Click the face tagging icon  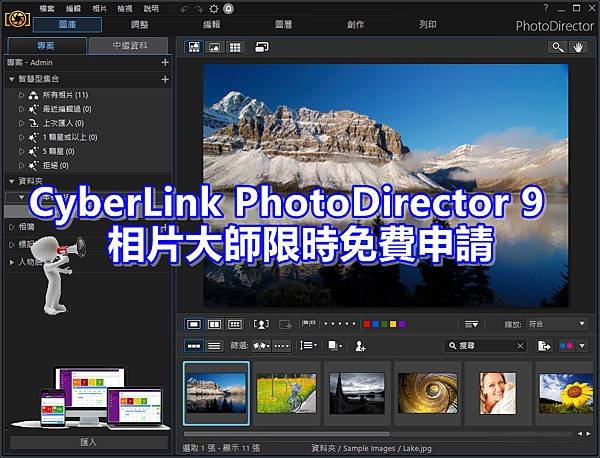pos(261,324)
